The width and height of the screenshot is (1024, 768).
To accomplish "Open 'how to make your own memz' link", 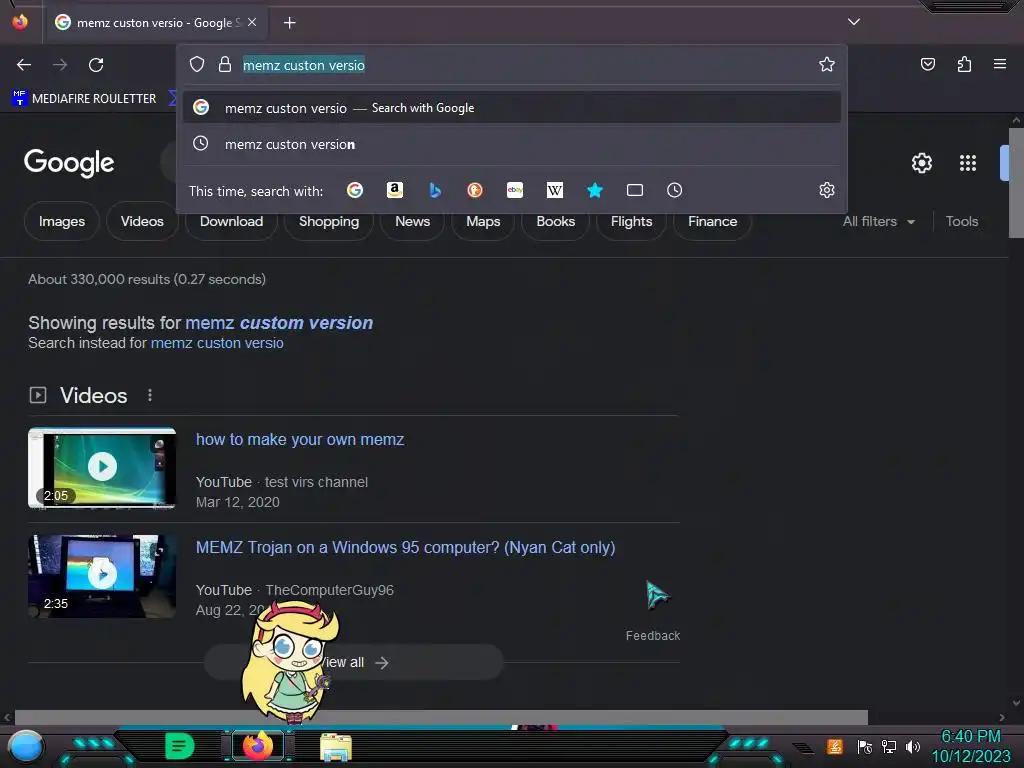I will pos(300,440).
